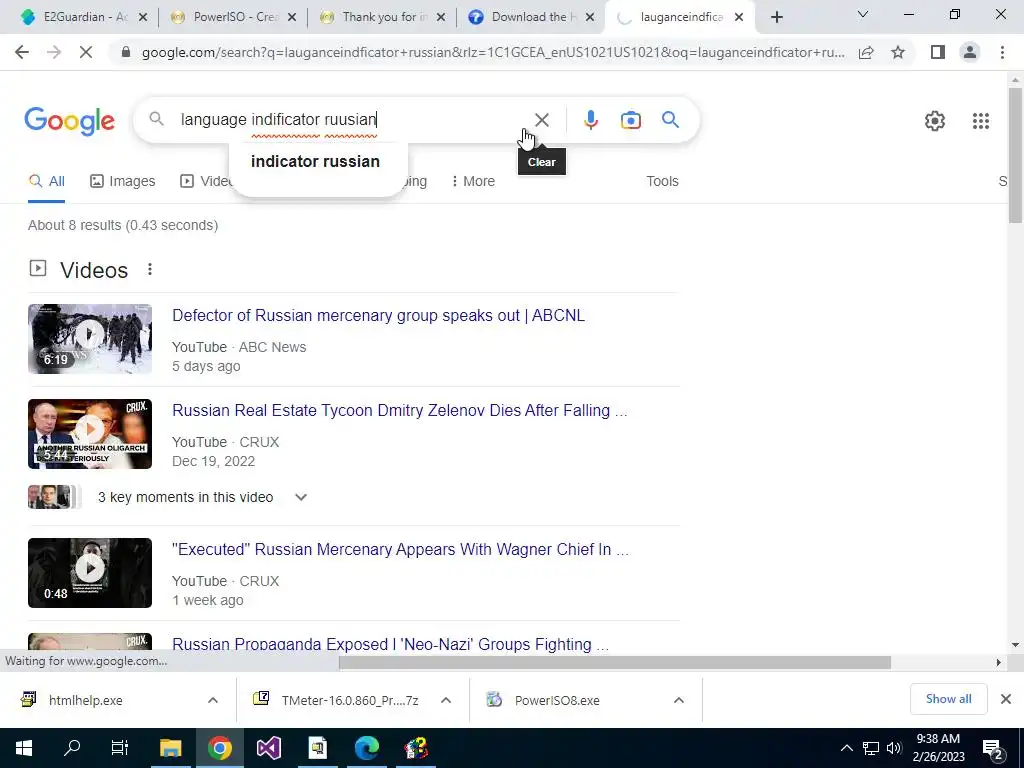Click the address bar URL
Image resolution: width=1024 pixels, height=768 pixels.
click(x=493, y=52)
